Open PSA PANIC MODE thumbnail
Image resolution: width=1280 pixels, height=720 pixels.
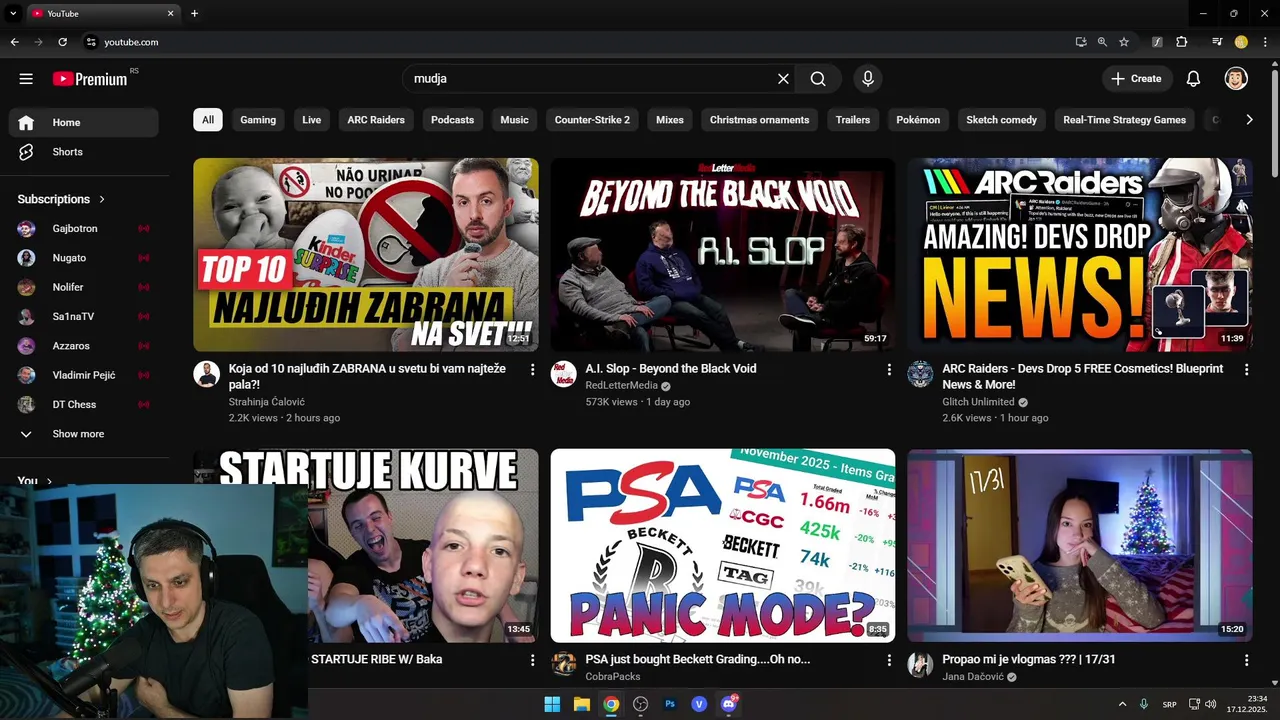(723, 545)
